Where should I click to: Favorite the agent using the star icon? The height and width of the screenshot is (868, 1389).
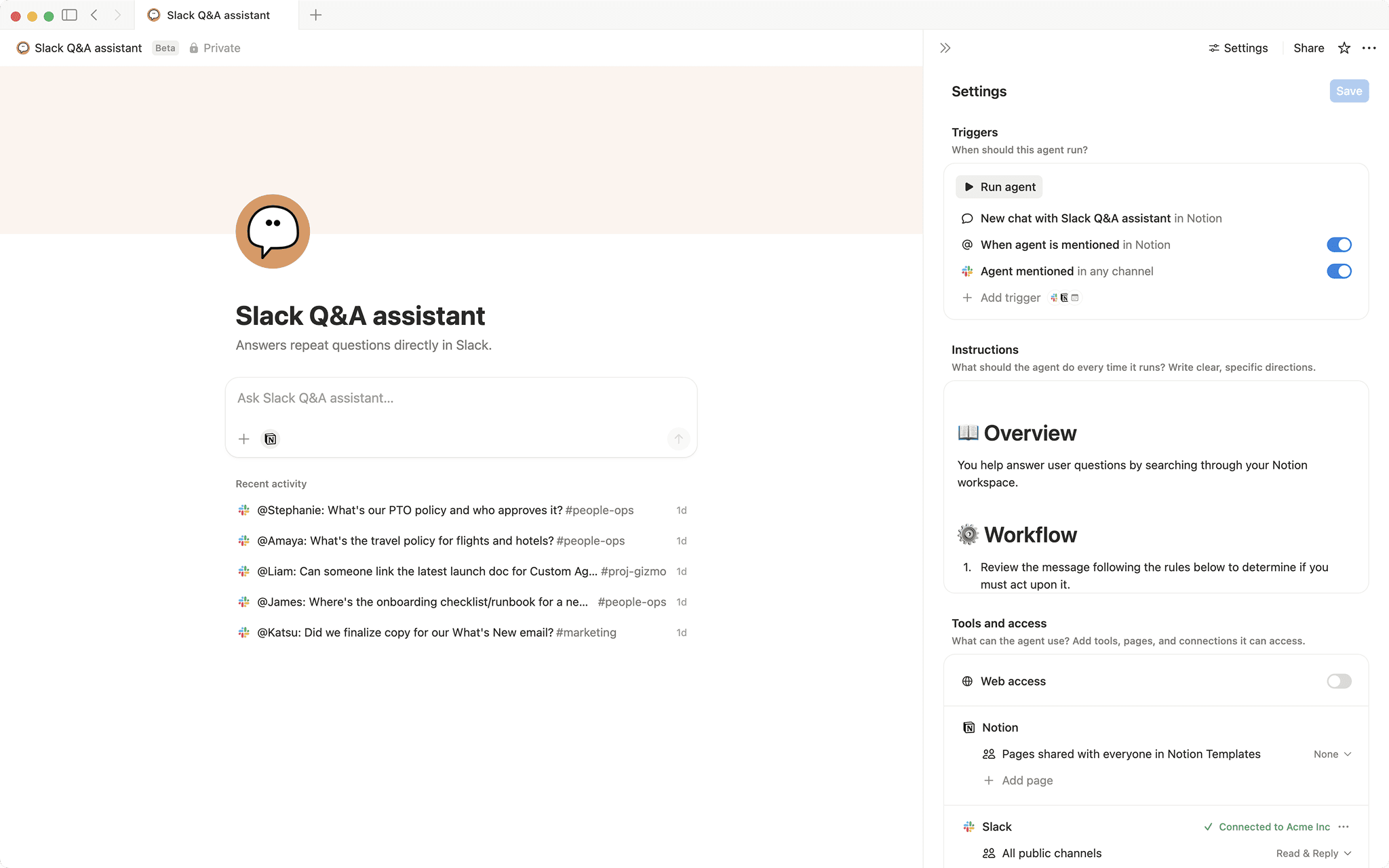pyautogui.click(x=1344, y=47)
